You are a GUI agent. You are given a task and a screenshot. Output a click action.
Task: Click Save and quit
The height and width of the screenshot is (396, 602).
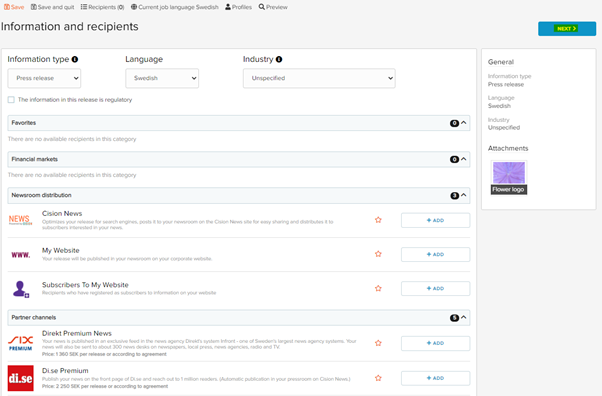click(53, 7)
